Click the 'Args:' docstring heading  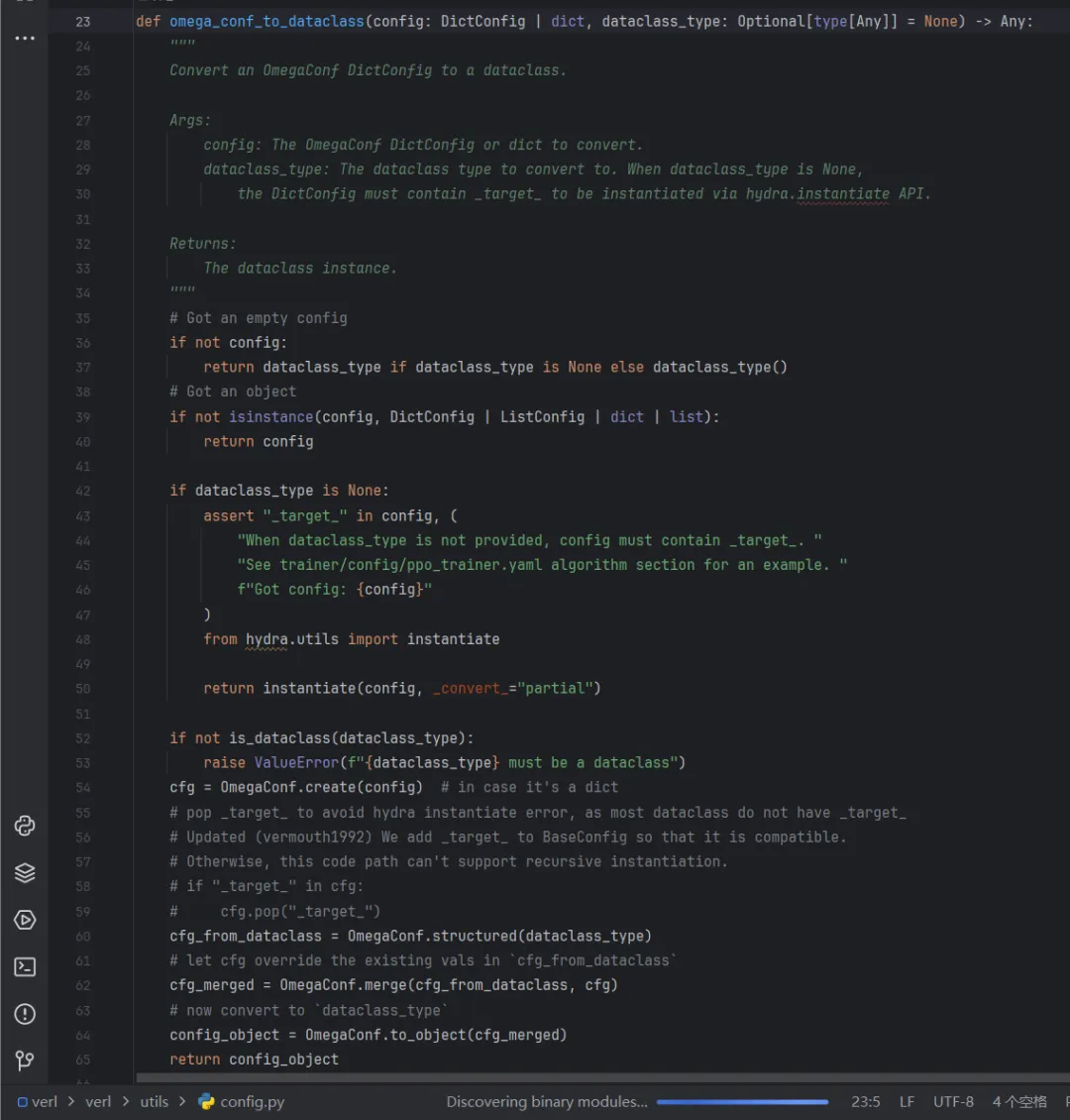click(190, 120)
